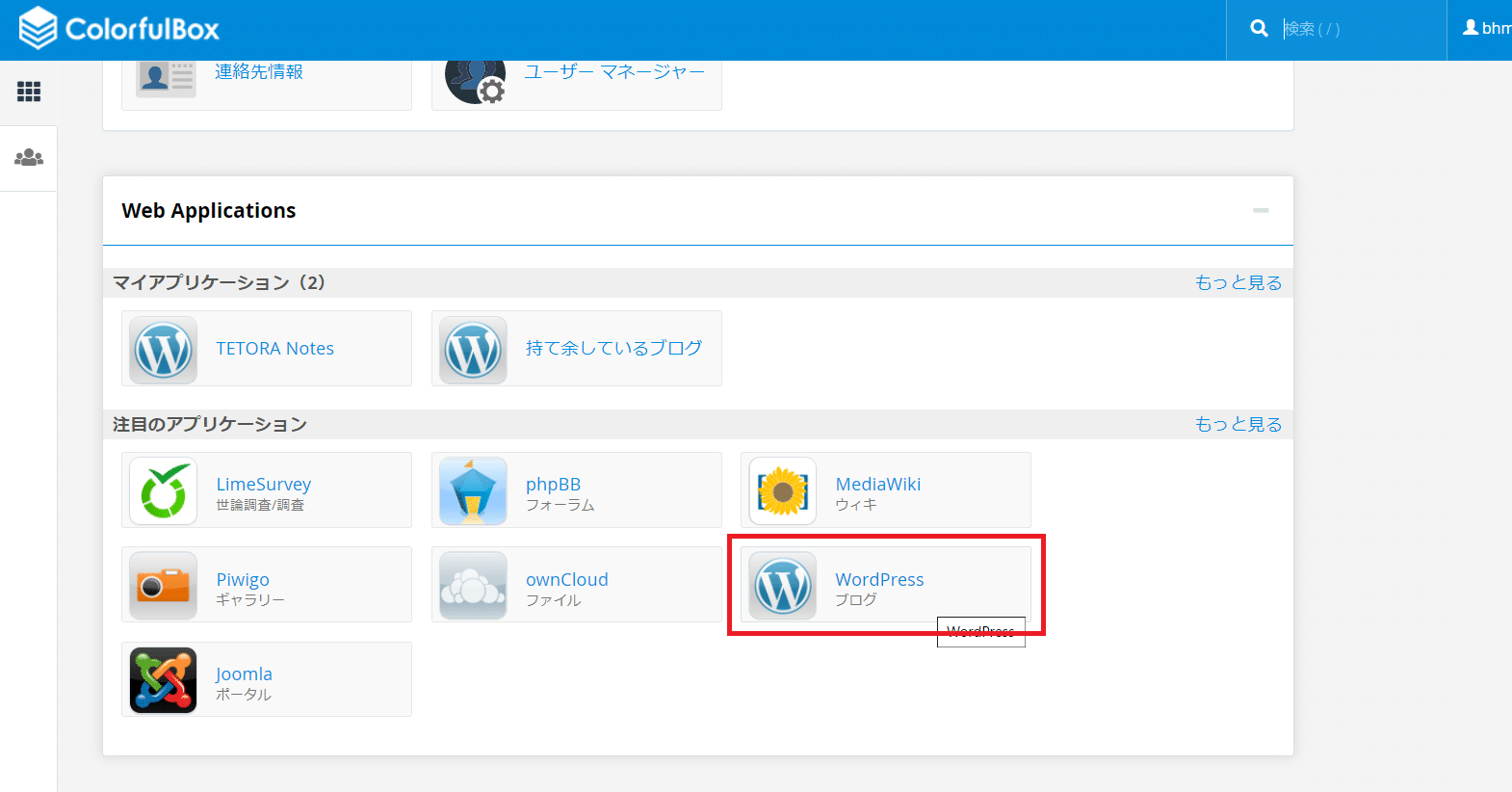Open the bhm user account menu
1512x792 pixels.
point(1486,29)
